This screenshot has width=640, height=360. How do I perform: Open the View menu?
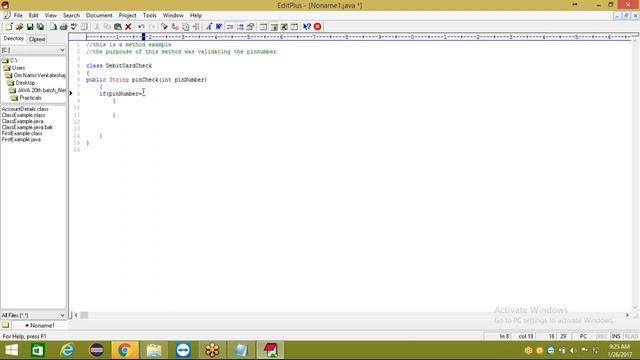[51, 16]
